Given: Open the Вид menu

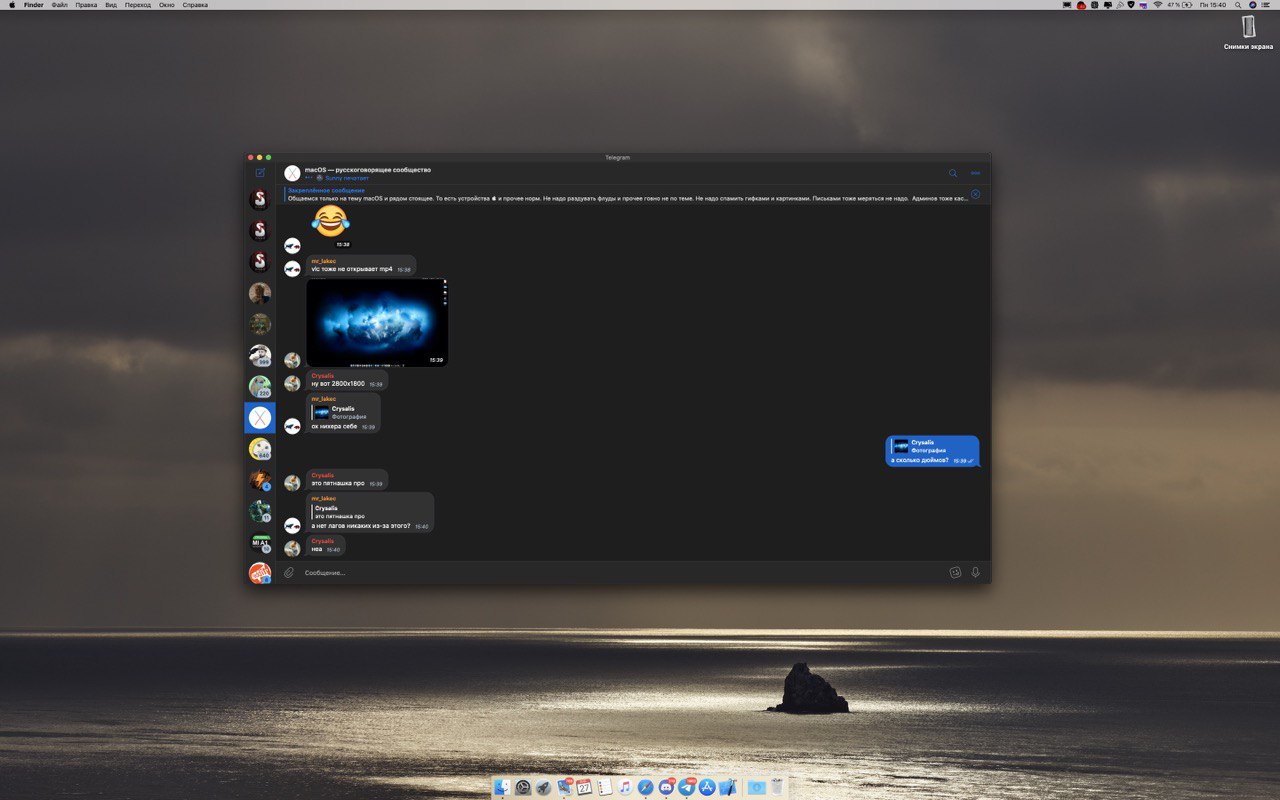Looking at the screenshot, I should click(111, 5).
